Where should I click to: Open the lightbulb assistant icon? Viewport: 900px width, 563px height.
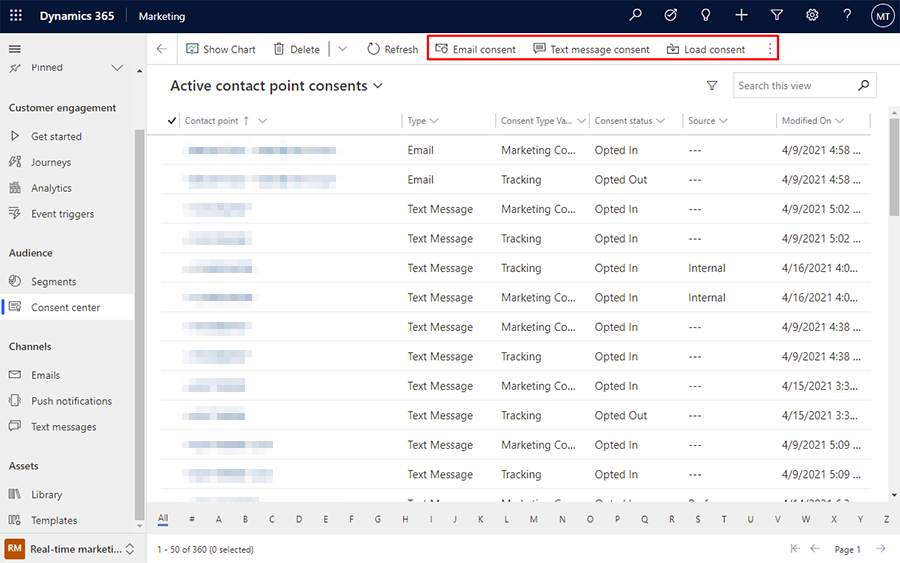[705, 15]
